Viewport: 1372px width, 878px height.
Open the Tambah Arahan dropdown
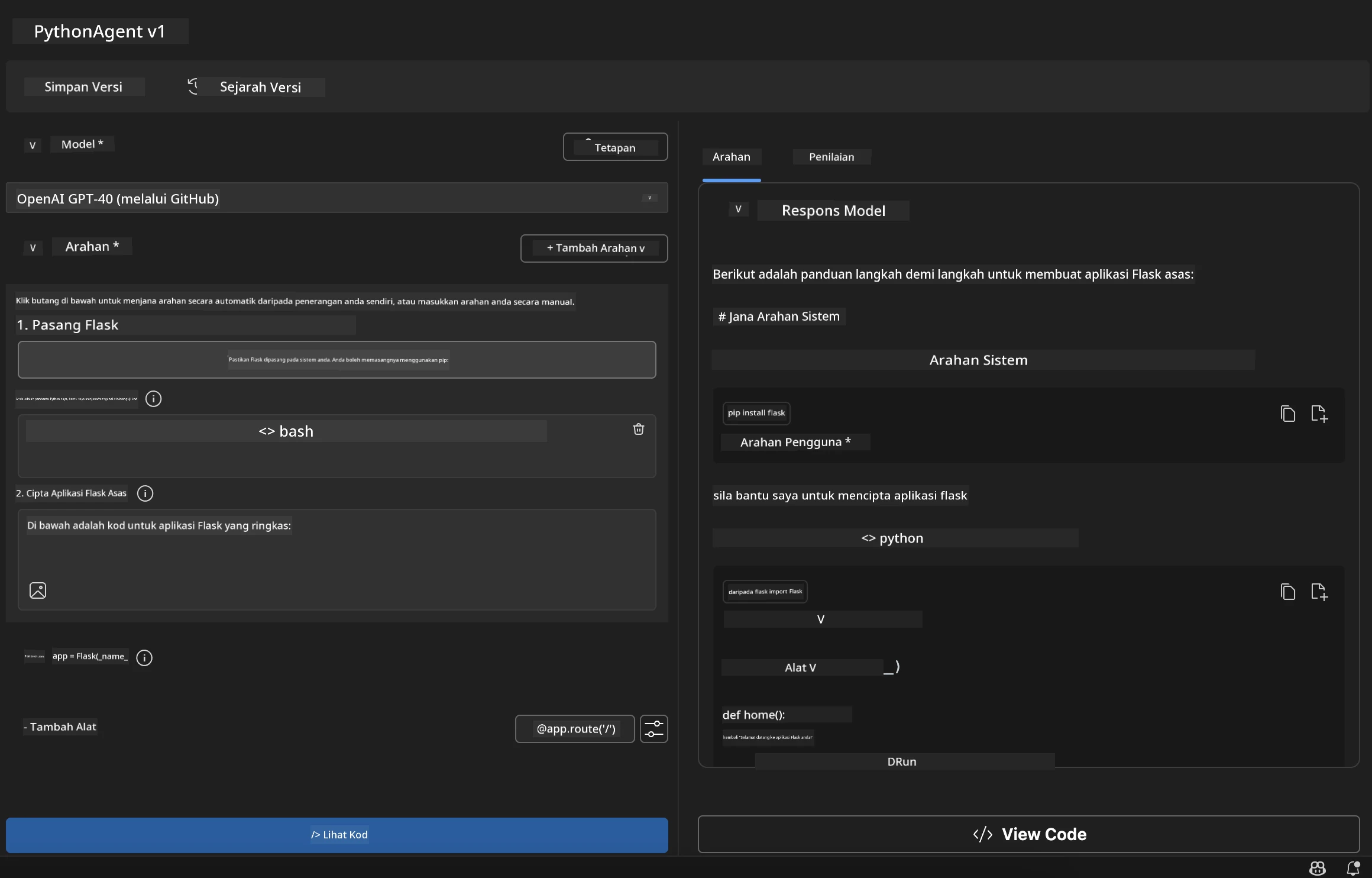point(594,248)
